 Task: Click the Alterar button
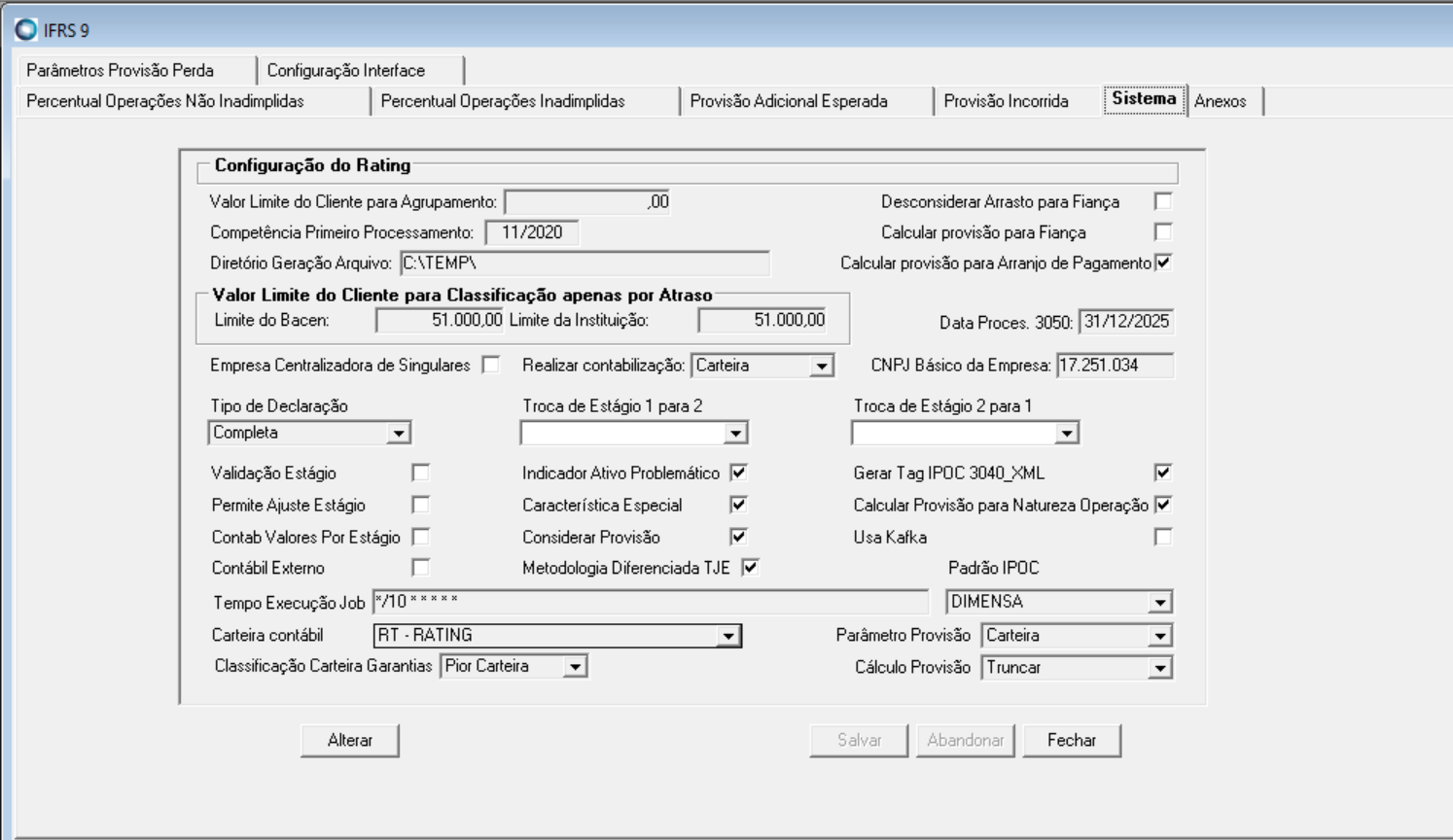pos(350,741)
